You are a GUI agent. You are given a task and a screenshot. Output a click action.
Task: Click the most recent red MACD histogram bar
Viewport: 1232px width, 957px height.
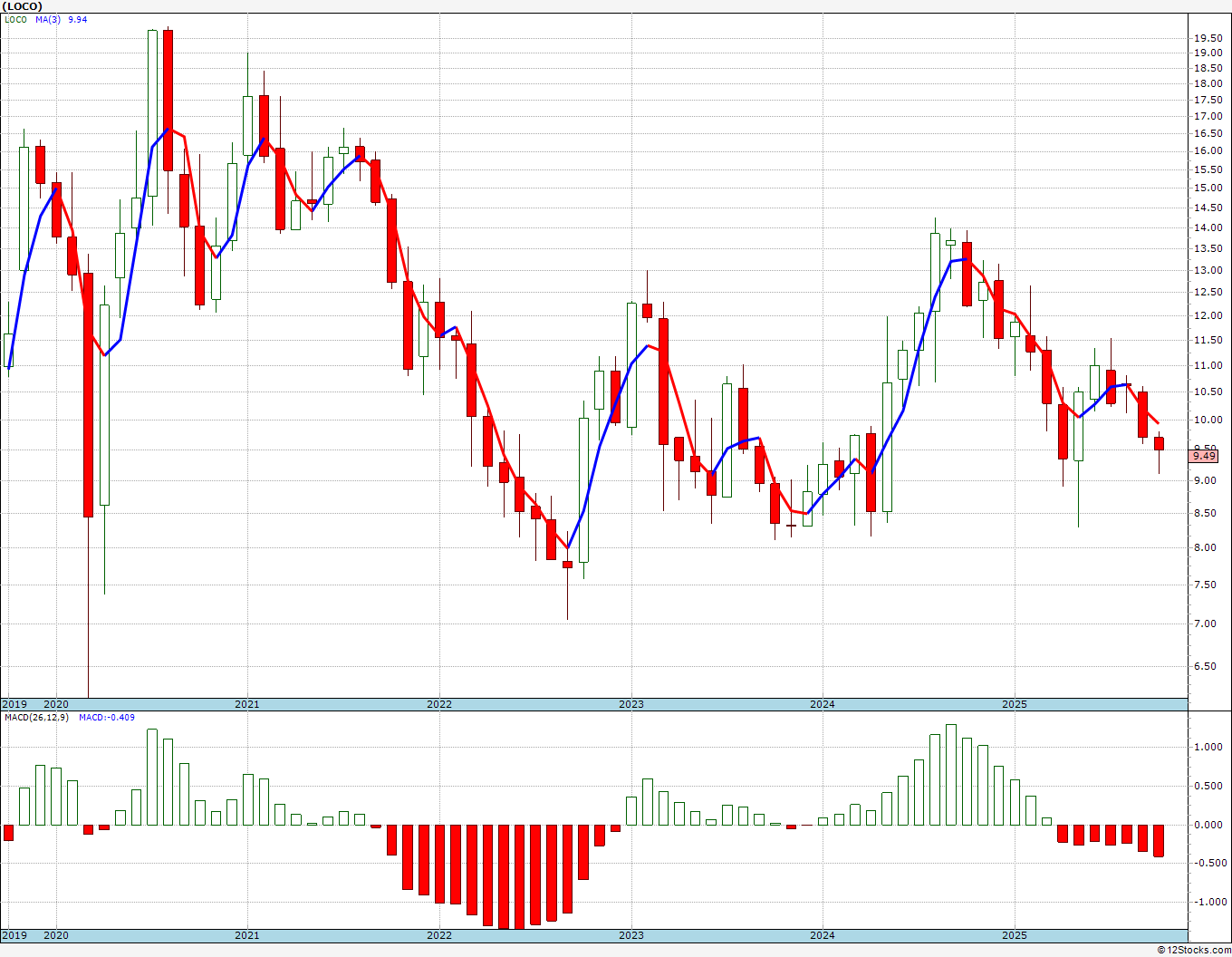click(1159, 840)
